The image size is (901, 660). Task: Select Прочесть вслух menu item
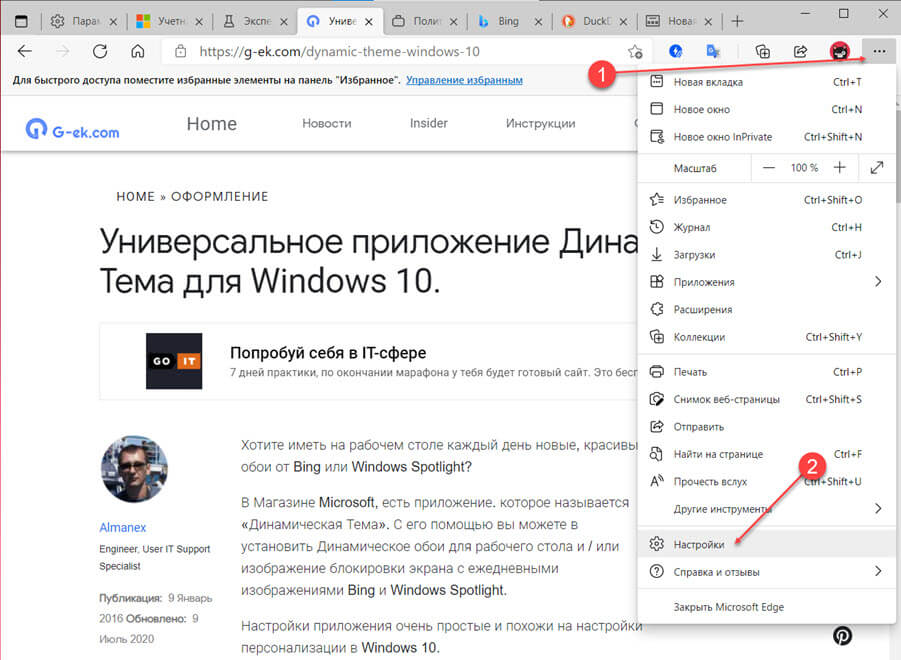pos(767,482)
